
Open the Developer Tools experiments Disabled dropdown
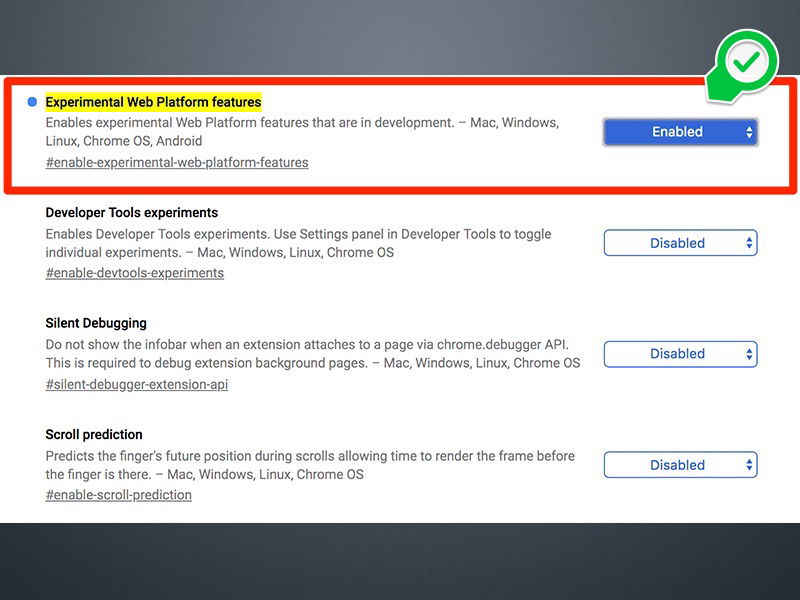pos(680,243)
